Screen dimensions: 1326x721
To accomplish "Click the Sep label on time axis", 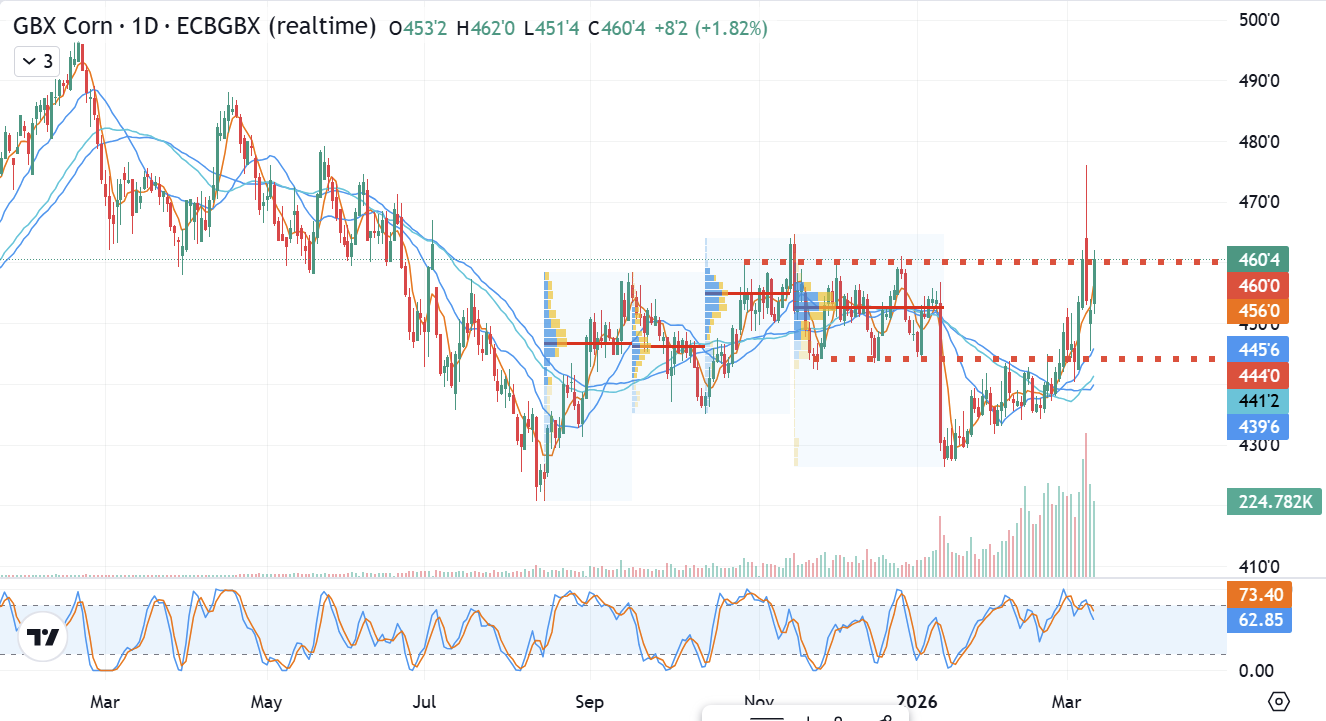I will click(x=590, y=702).
